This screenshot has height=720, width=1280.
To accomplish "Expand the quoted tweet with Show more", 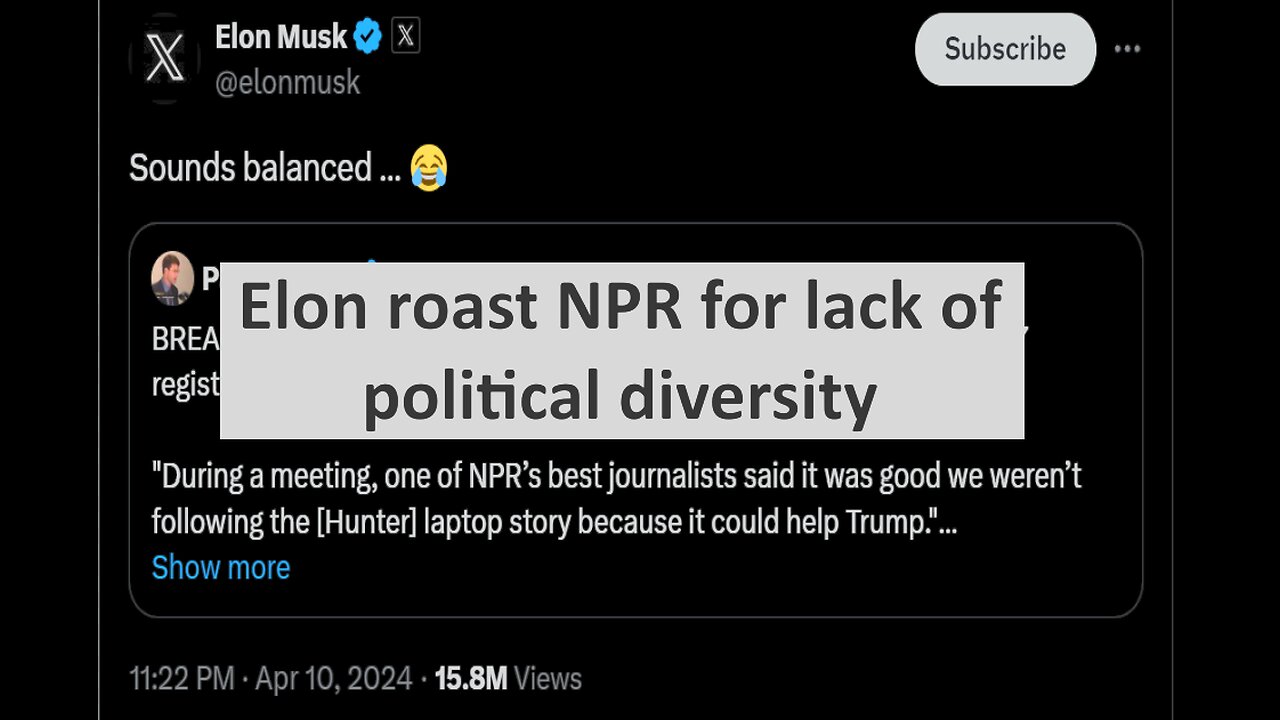I will tap(221, 567).
